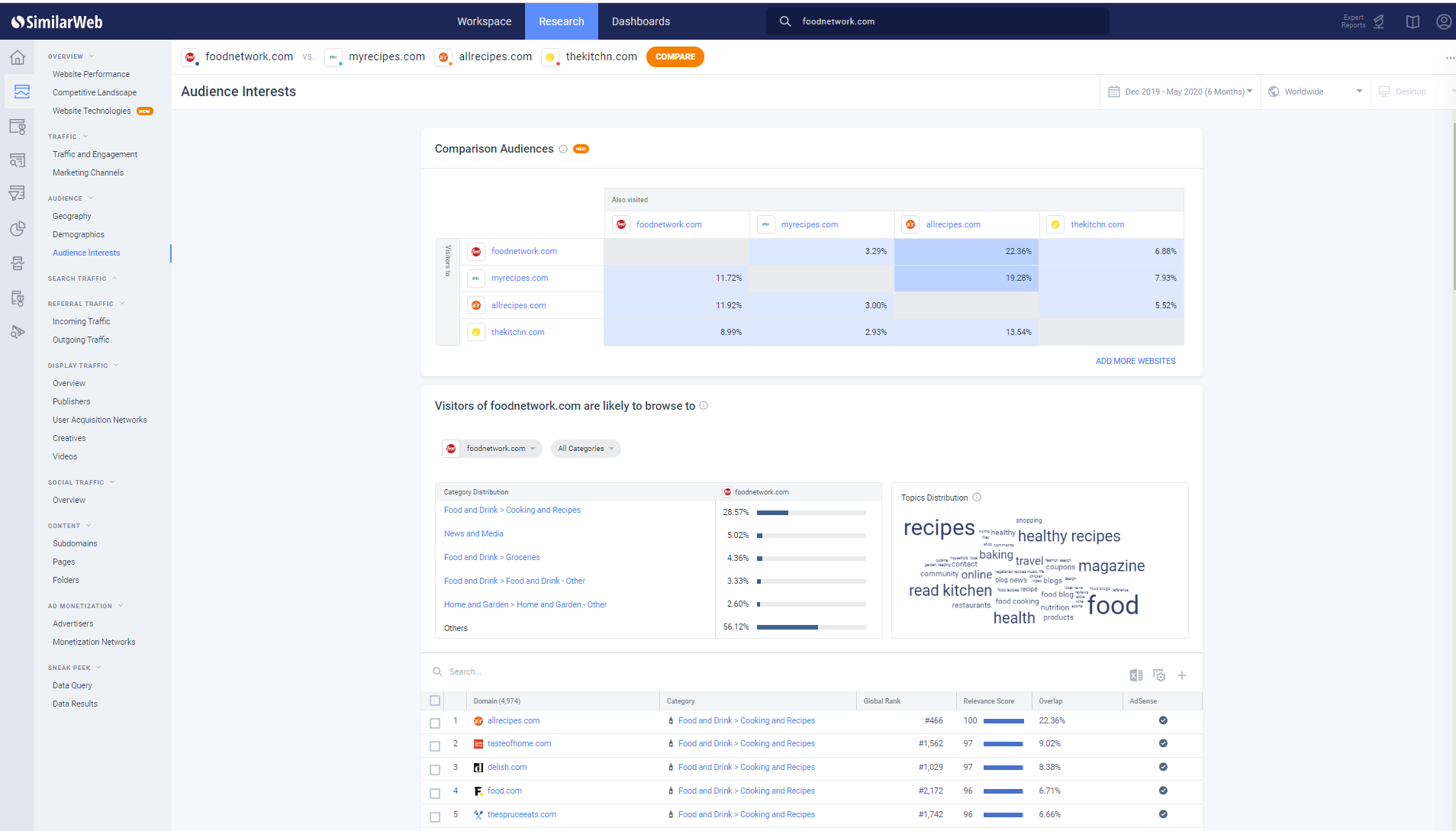Select the pie chart icon in left rail
Image resolution: width=1456 pixels, height=831 pixels.
pos(18,229)
